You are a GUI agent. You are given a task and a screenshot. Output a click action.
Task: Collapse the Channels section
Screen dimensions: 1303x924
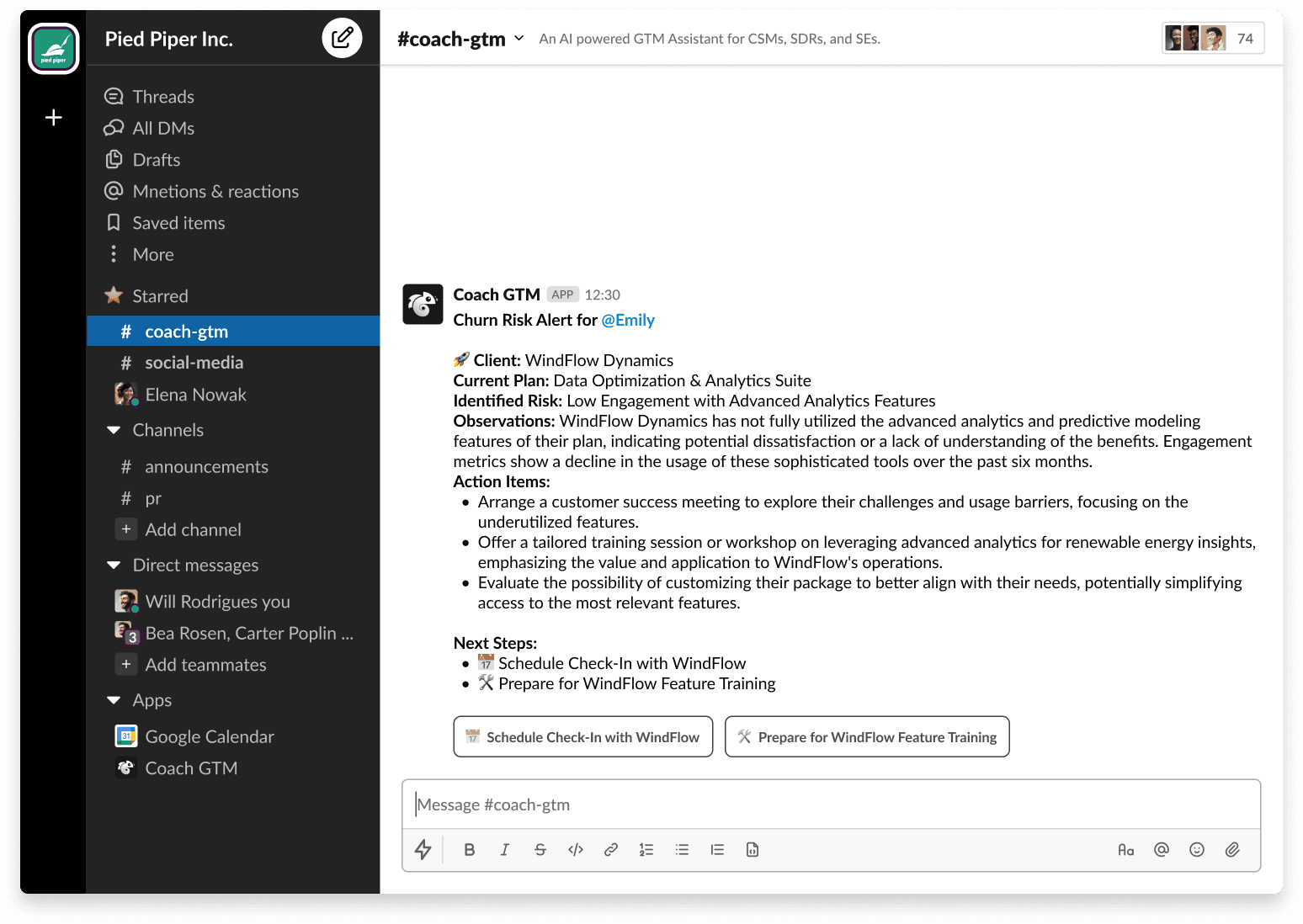point(114,430)
